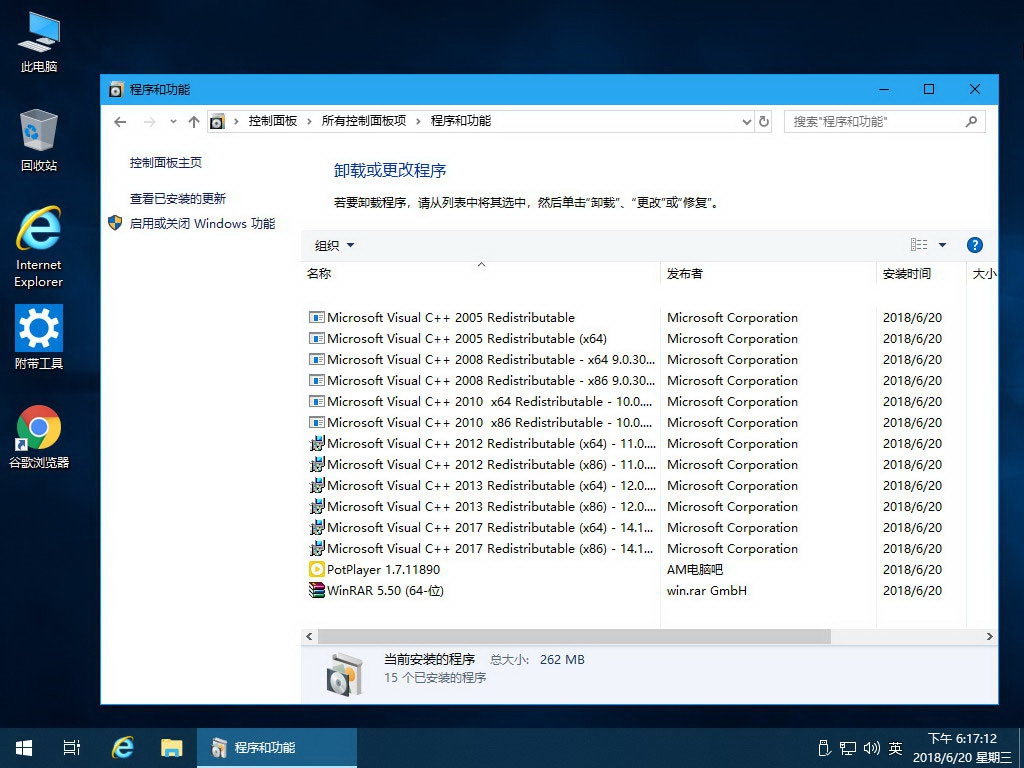
Task: Open the network icon in system tray
Action: [848, 748]
